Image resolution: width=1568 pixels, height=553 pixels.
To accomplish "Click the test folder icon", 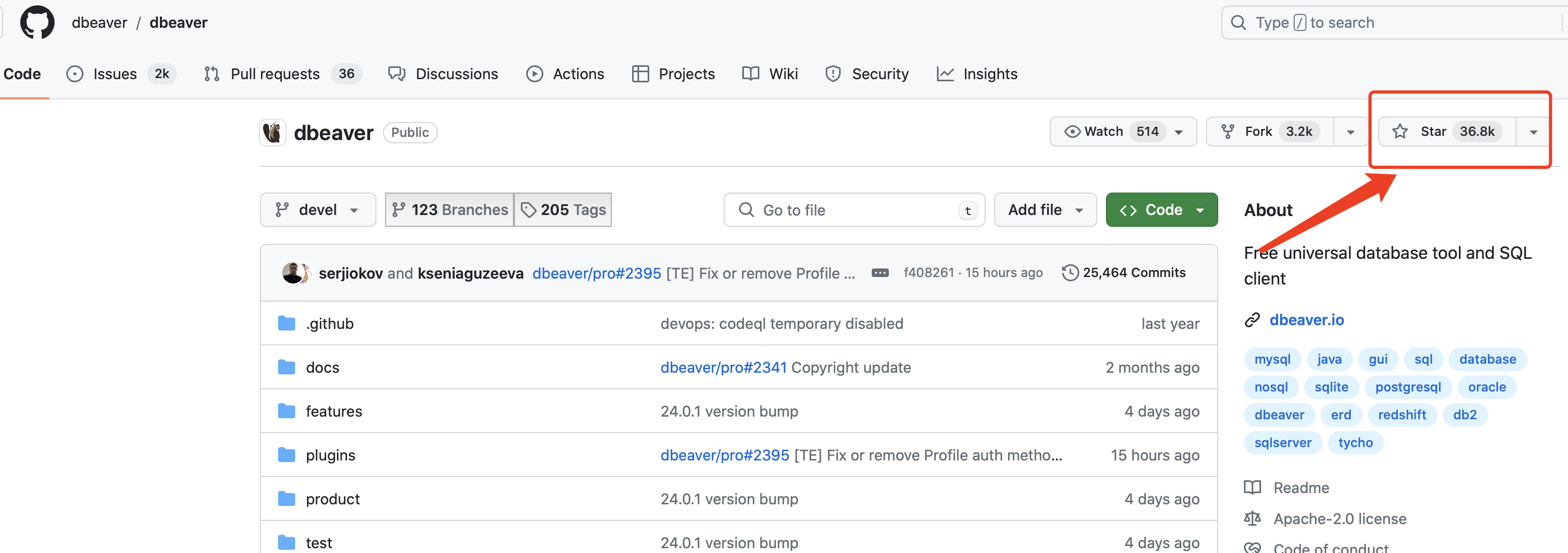I will 286,542.
